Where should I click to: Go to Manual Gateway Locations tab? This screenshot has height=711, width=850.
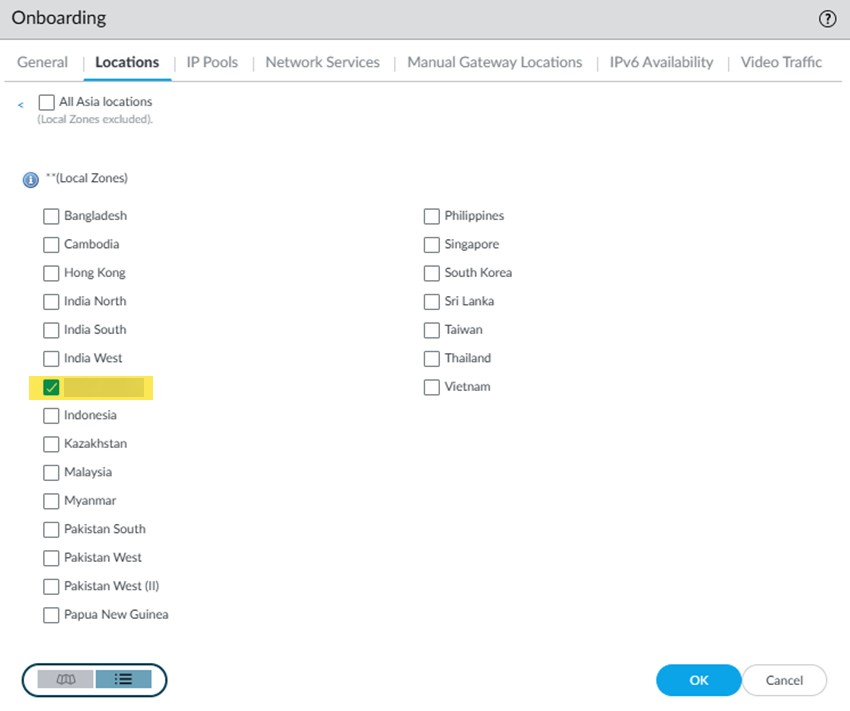(x=494, y=62)
